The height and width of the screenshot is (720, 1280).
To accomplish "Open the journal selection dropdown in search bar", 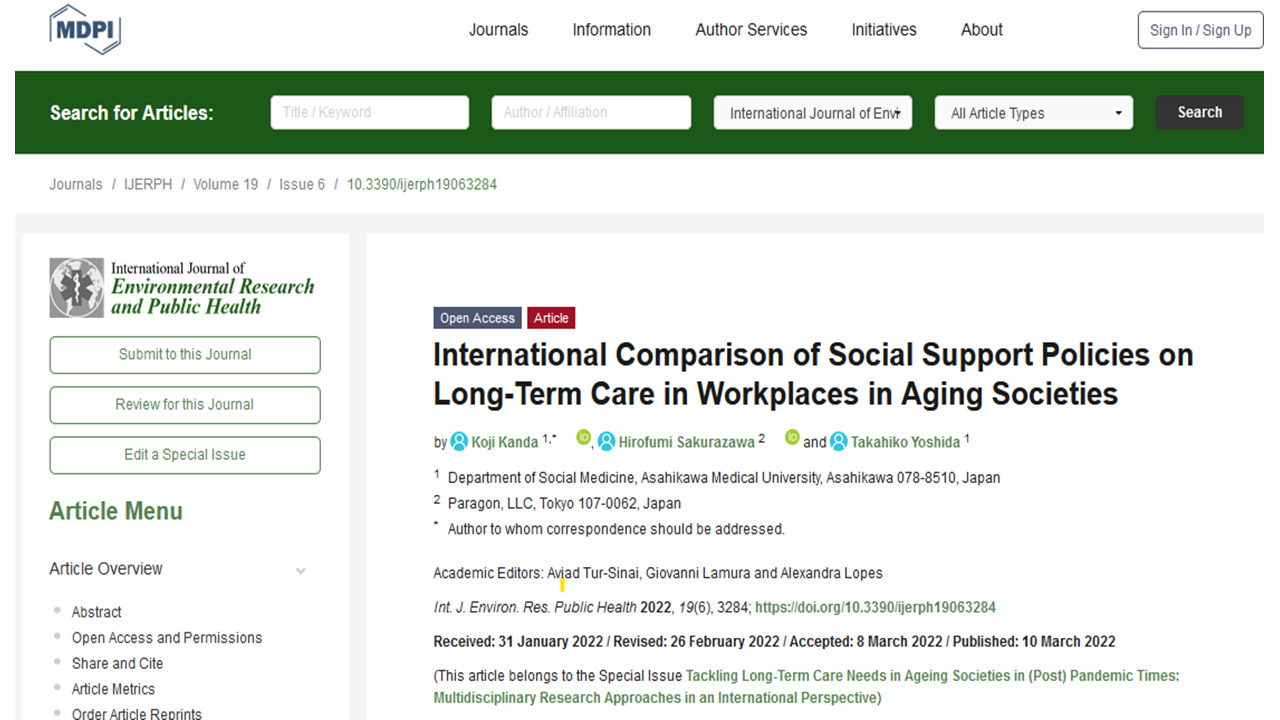I will click(x=812, y=113).
